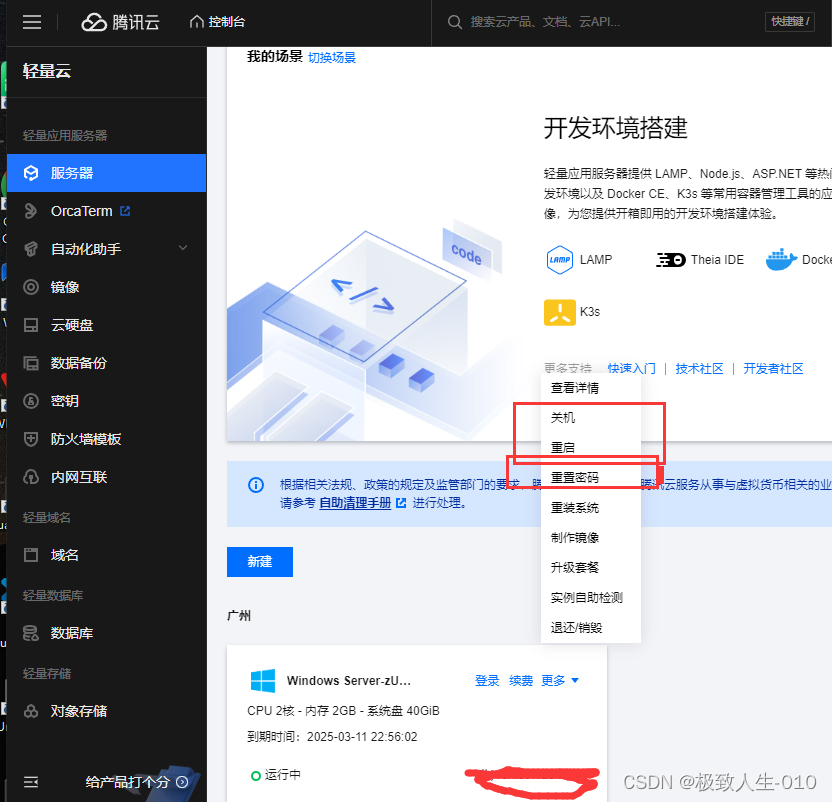Open the 控制台 console home link

coord(218,22)
